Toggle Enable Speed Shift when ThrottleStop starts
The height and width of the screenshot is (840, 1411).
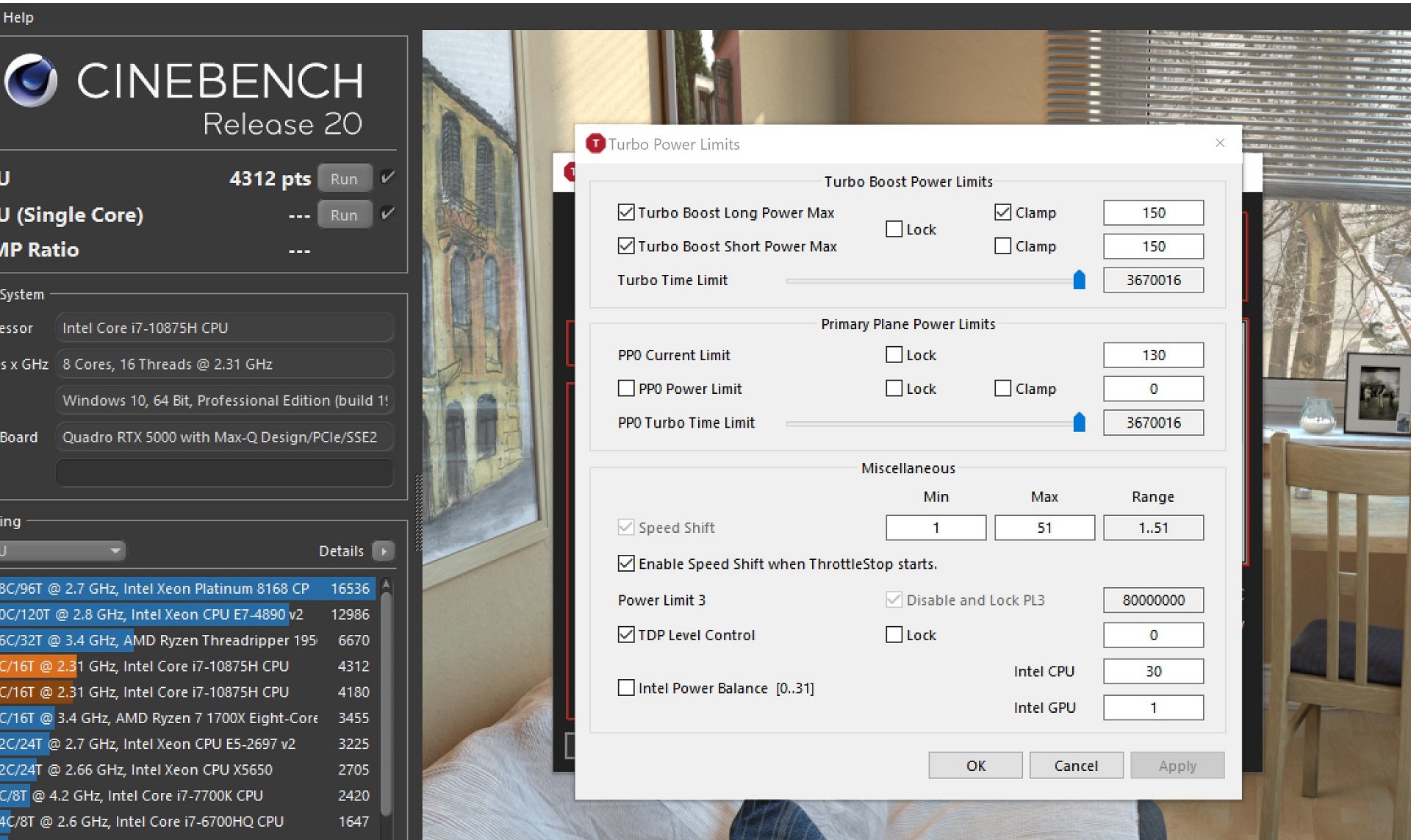[x=626, y=564]
